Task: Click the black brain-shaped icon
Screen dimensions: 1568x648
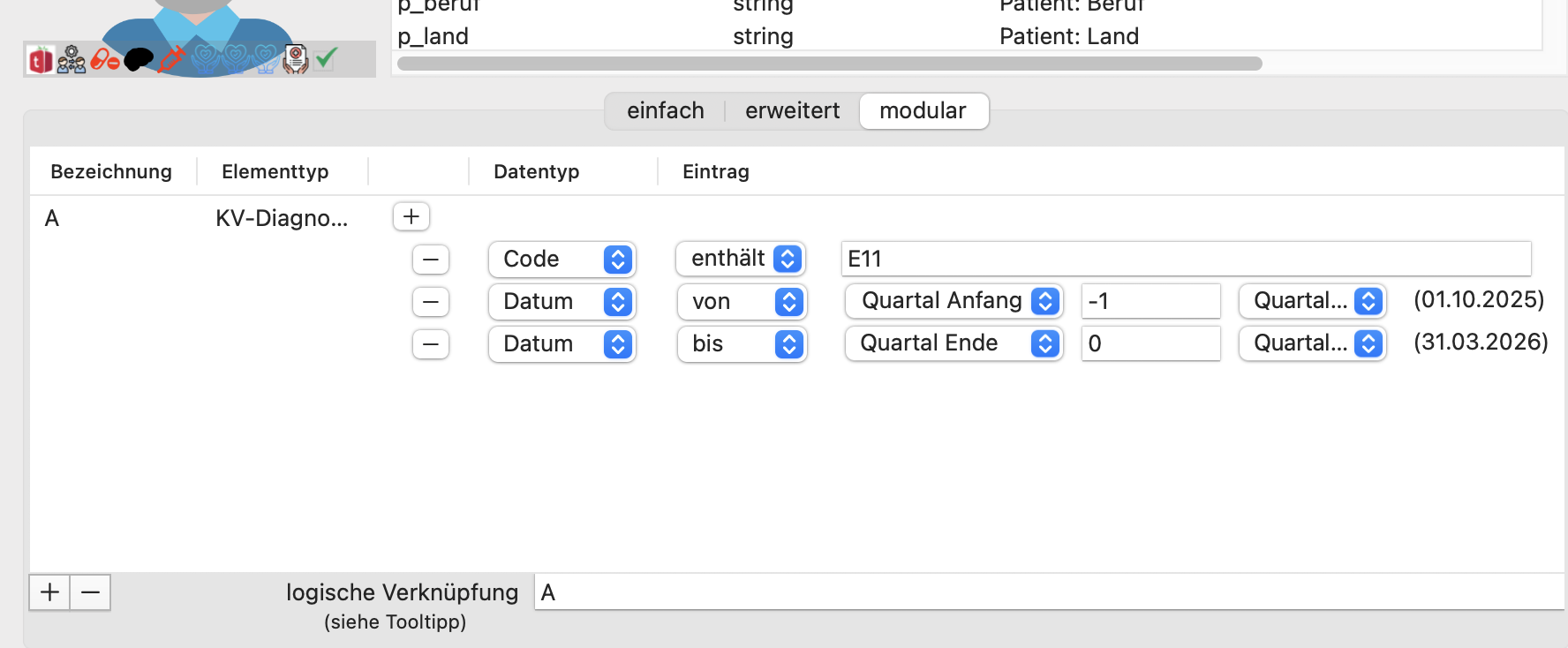Action: click(x=139, y=59)
